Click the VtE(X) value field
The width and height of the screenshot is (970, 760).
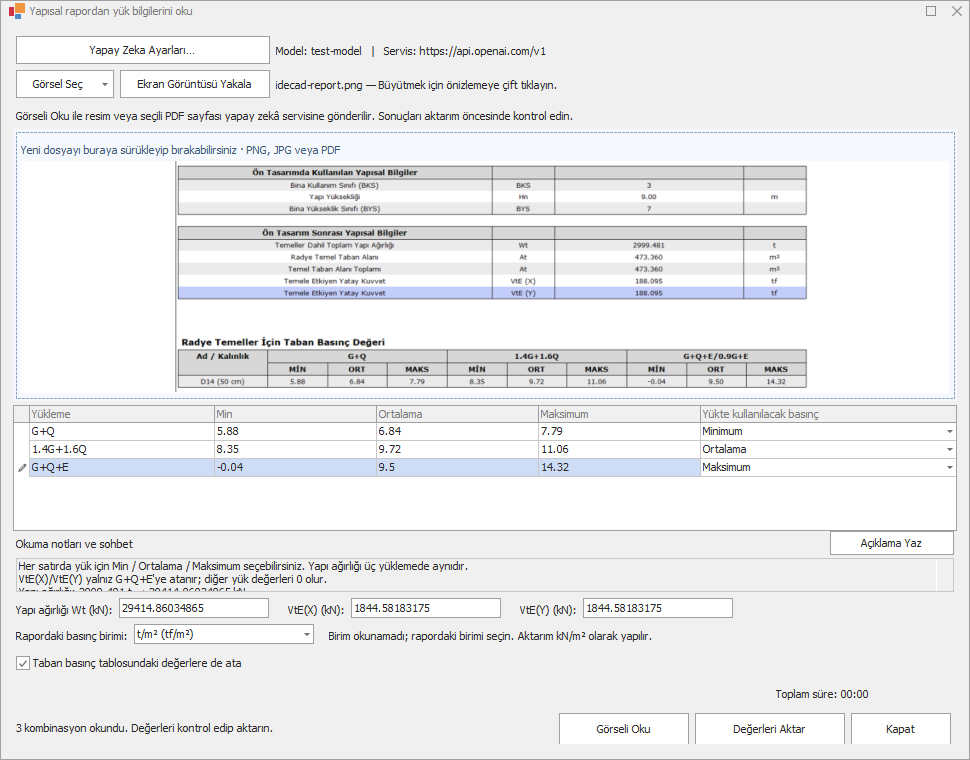(x=426, y=608)
